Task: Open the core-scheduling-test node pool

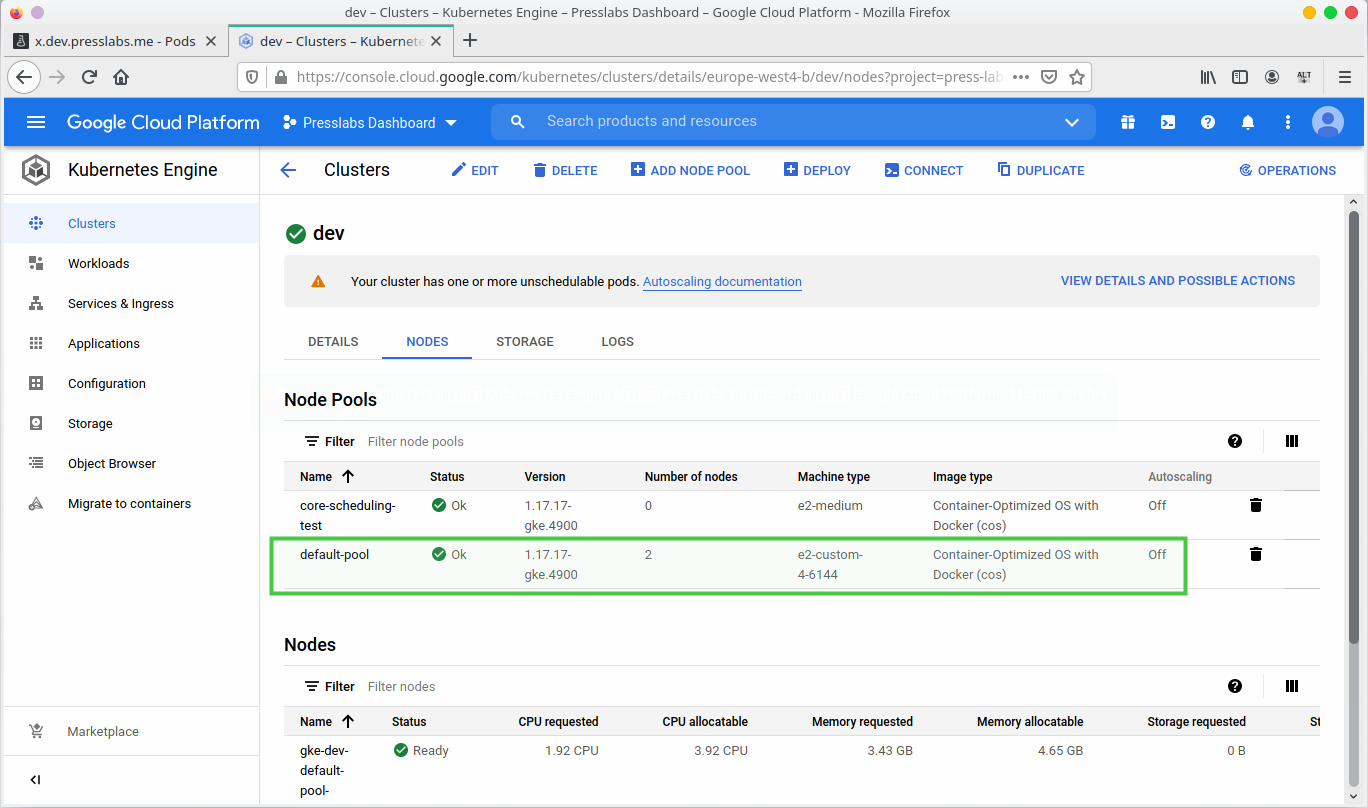Action: [x=348, y=515]
